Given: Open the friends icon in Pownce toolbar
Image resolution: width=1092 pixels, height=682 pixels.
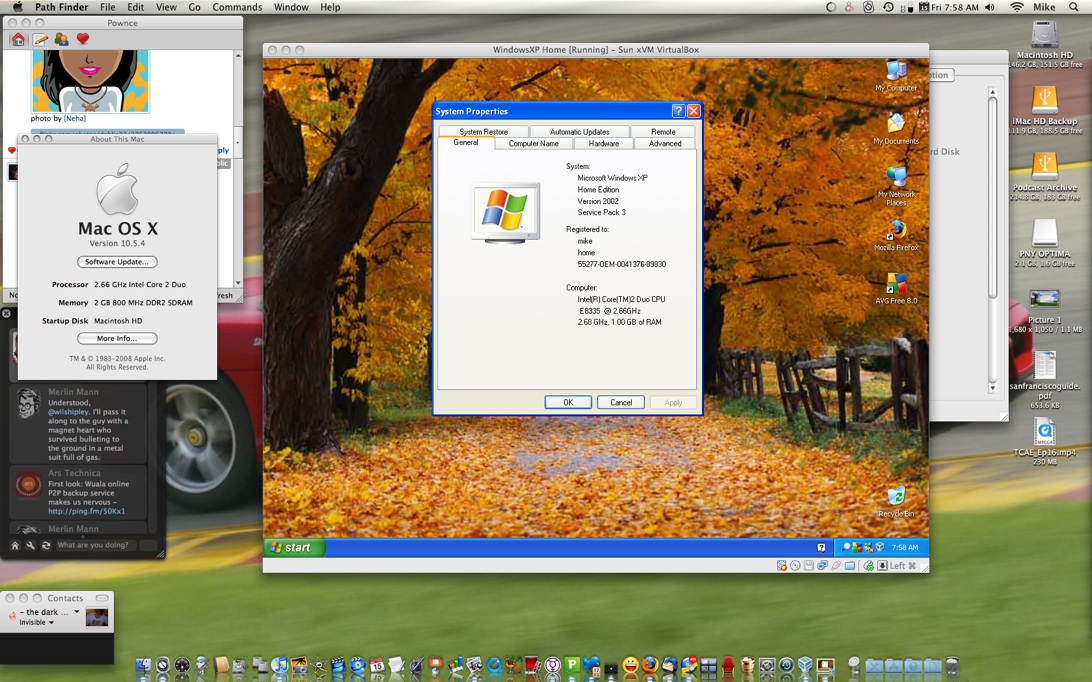Looking at the screenshot, I should coord(61,40).
